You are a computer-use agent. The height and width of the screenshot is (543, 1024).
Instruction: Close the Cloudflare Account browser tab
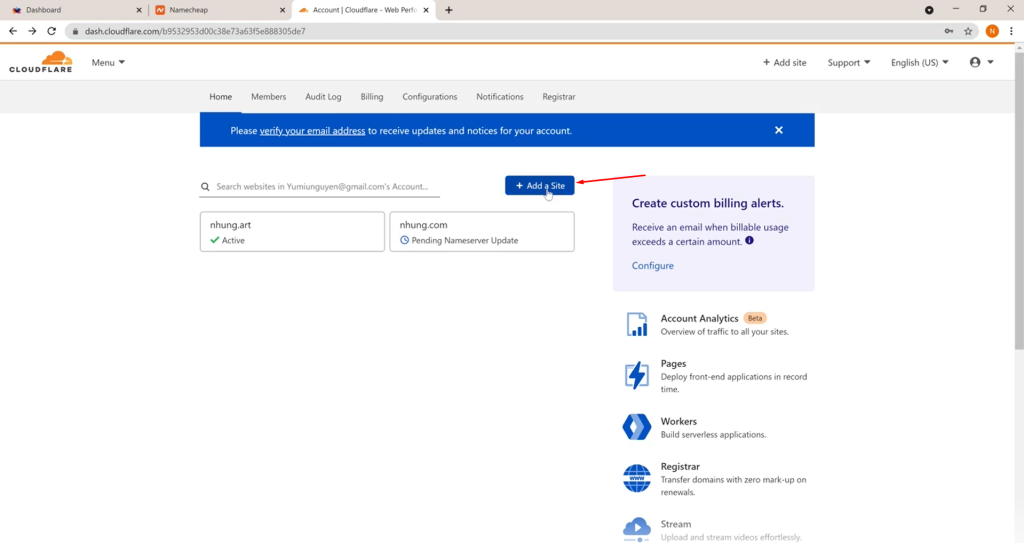point(426,10)
